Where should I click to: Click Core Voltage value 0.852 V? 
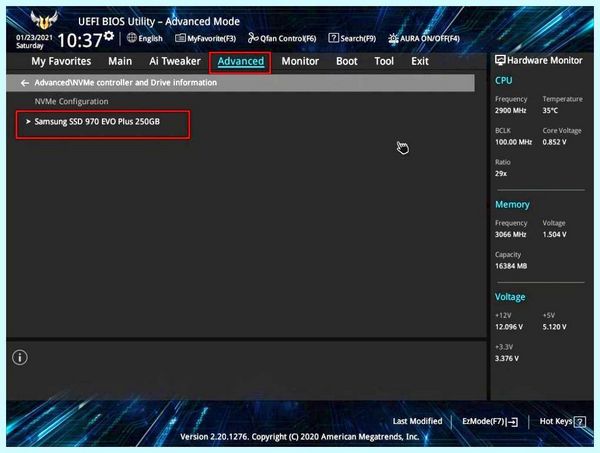pos(554,142)
